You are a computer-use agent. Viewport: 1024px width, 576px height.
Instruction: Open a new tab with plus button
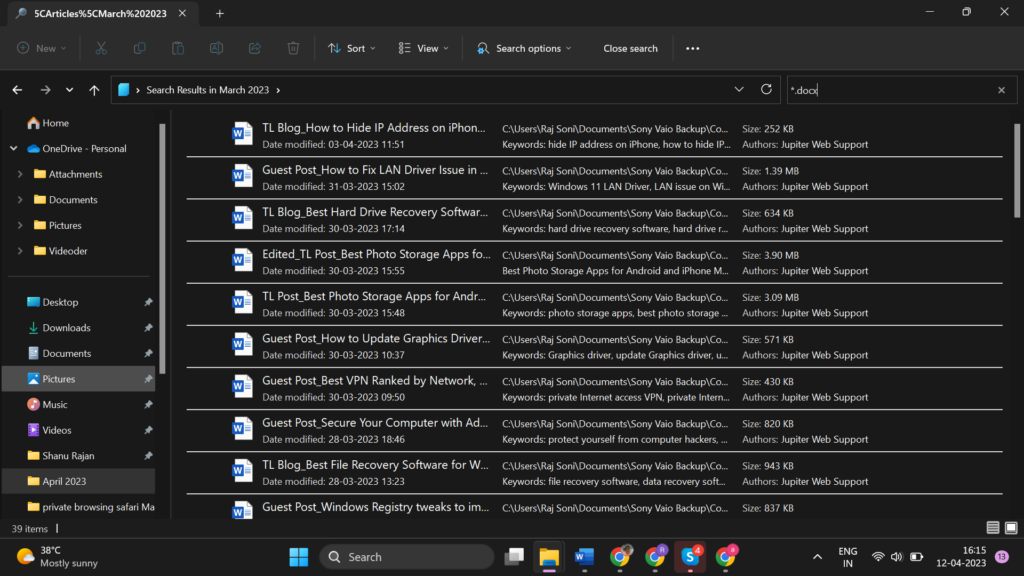[x=219, y=13]
